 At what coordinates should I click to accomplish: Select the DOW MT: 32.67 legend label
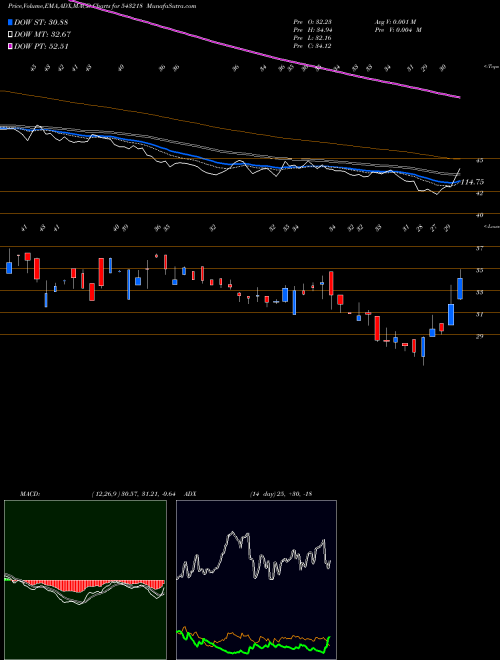pos(42,35)
